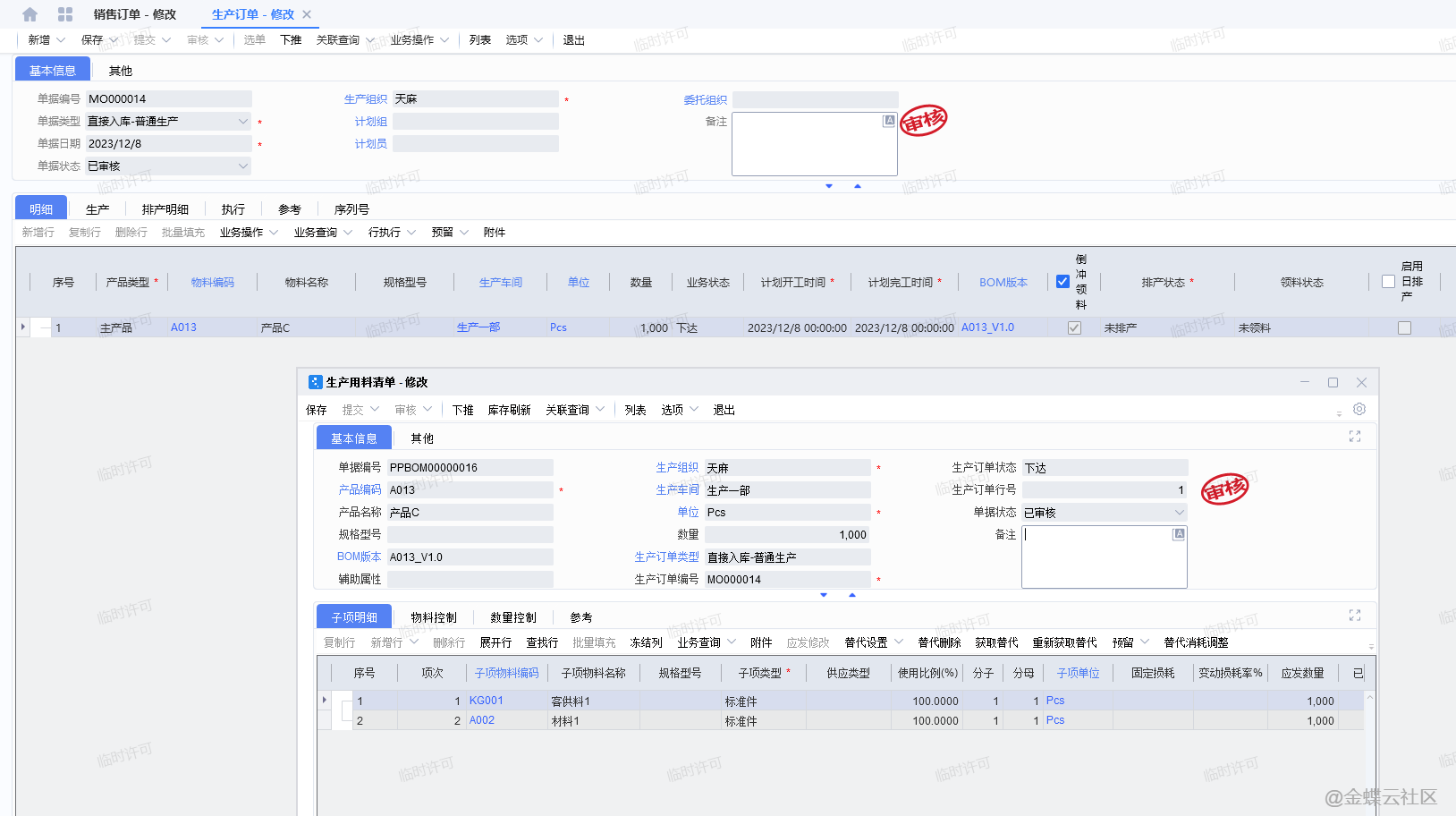Expand the 基本信息 panel fullscreen icon
The width and height of the screenshot is (1456, 816).
click(1354, 437)
